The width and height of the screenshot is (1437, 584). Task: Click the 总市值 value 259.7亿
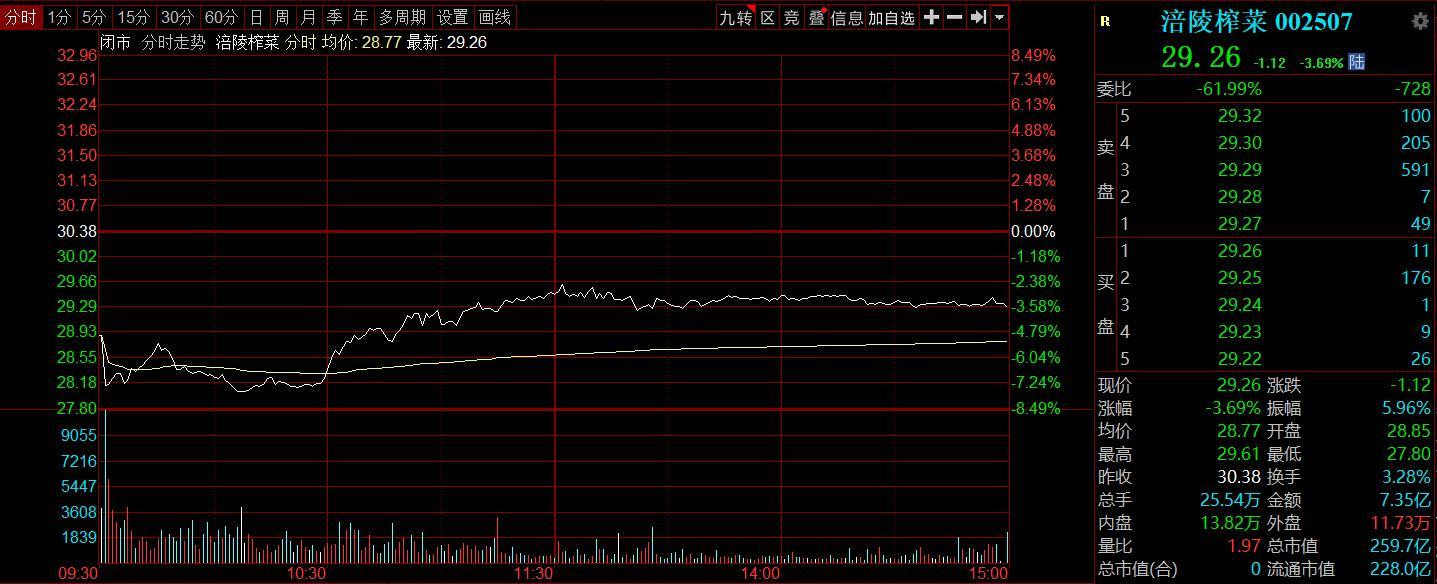tap(1400, 546)
